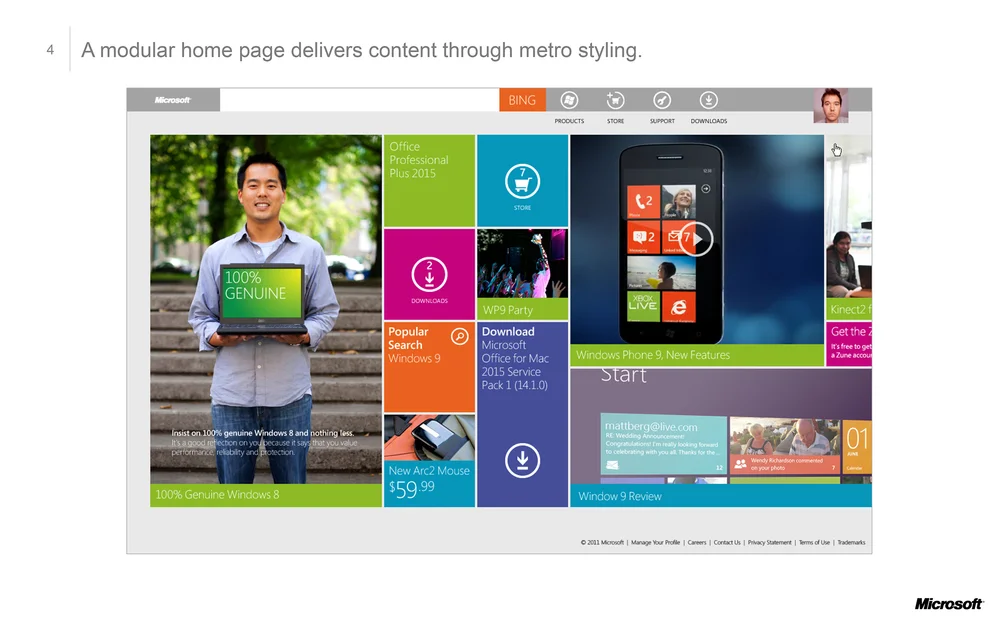Image resolution: width=1000 pixels, height=625 pixels.
Task: Open the Privacy Statement footer link
Action: pyautogui.click(x=770, y=543)
